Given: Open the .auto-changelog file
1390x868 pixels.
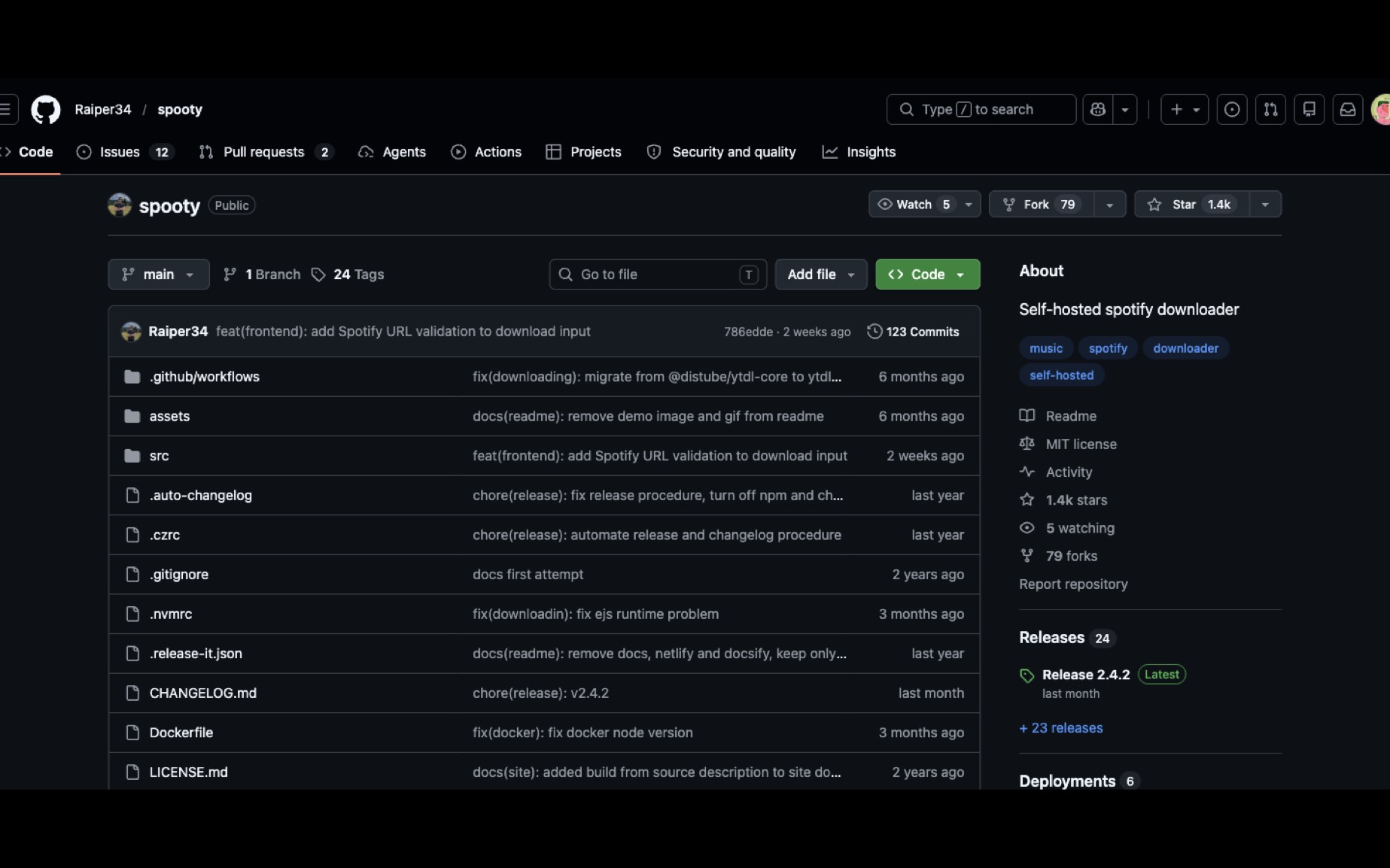Looking at the screenshot, I should (200, 496).
